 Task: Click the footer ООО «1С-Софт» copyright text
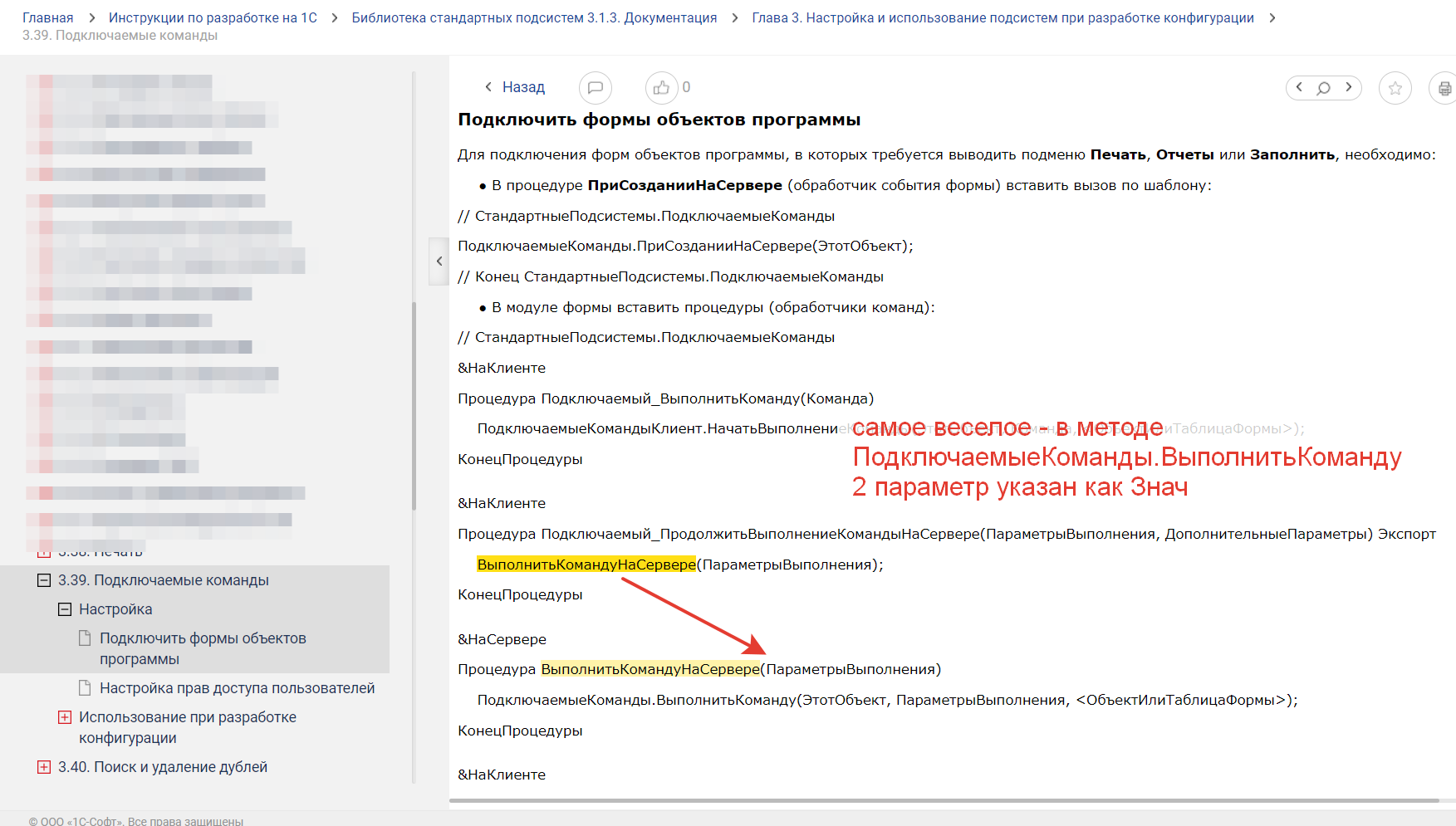coord(136,821)
